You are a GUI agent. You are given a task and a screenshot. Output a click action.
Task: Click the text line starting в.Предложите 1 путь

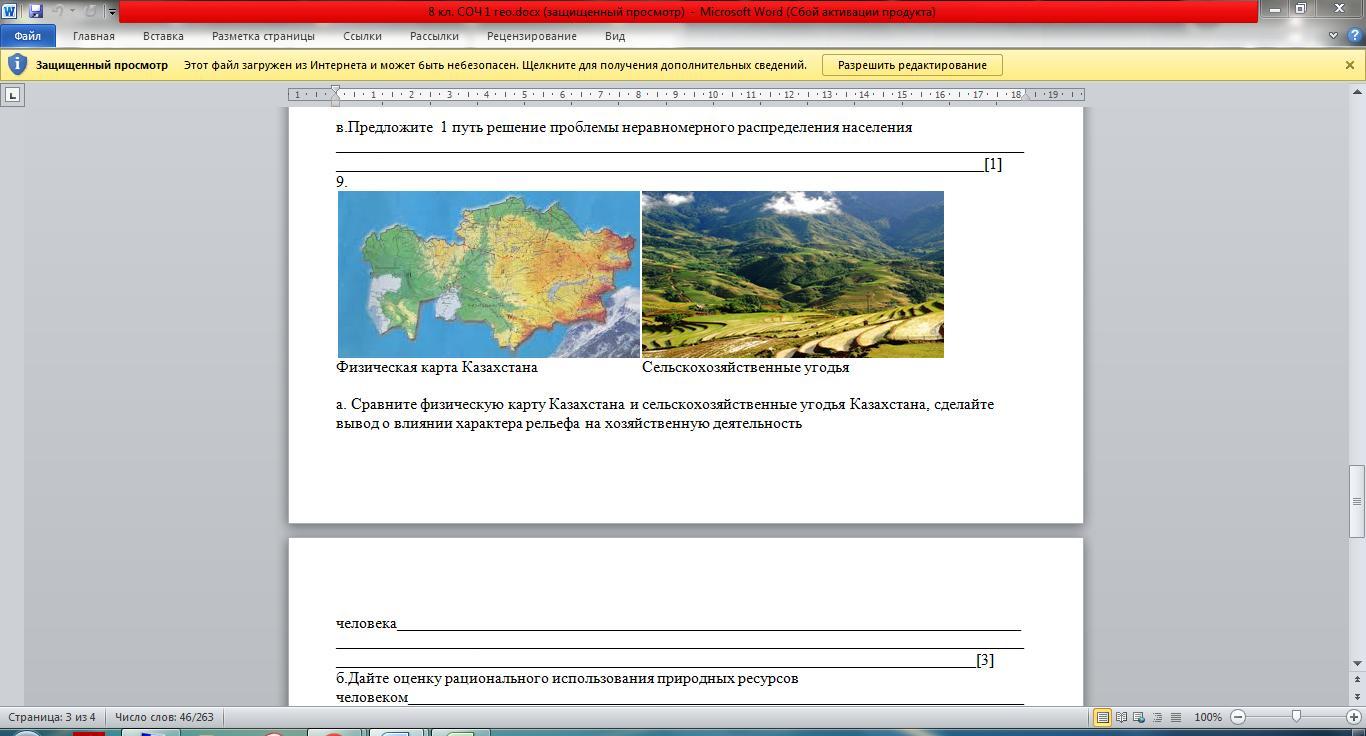pos(624,127)
